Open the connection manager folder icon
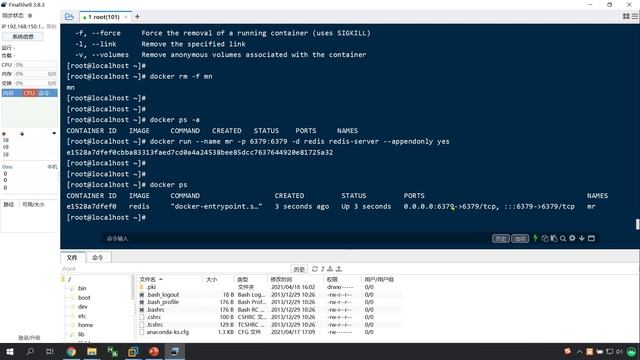The width and height of the screenshot is (640, 360). [x=69, y=17]
